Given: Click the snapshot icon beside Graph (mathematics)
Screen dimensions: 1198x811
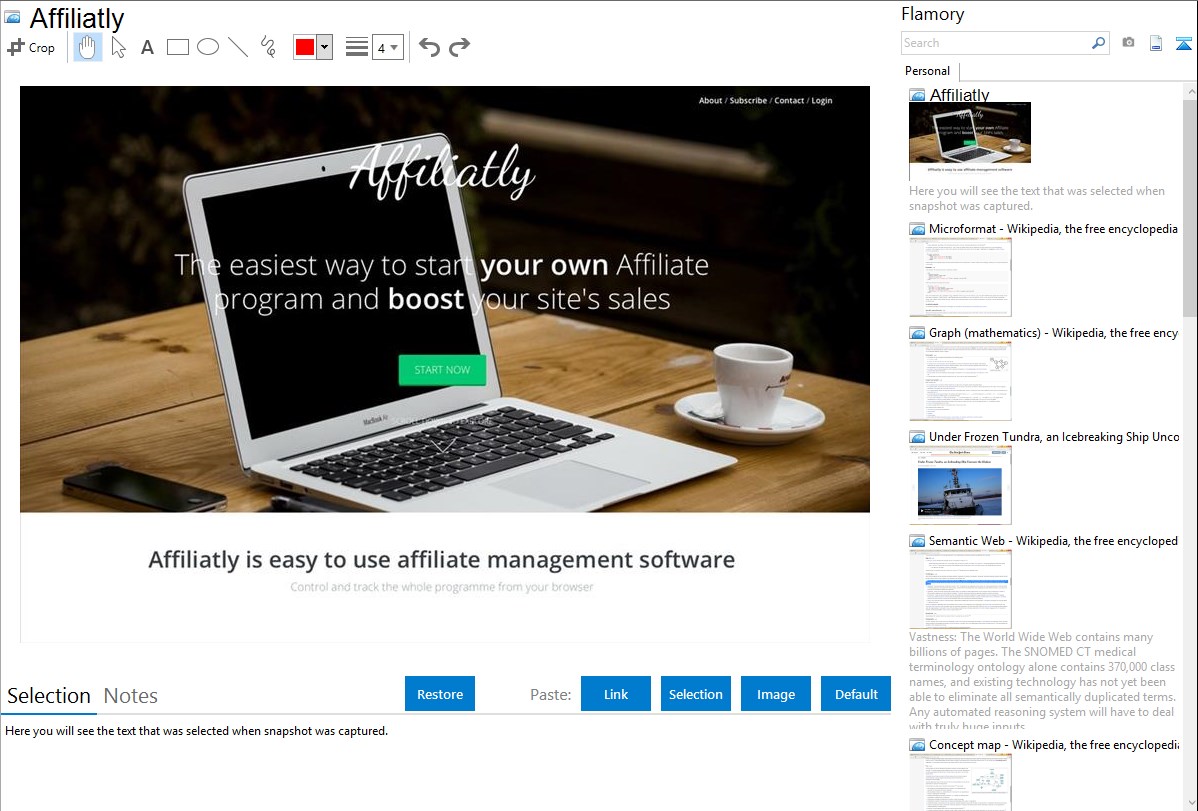Looking at the screenshot, I should pos(917,333).
